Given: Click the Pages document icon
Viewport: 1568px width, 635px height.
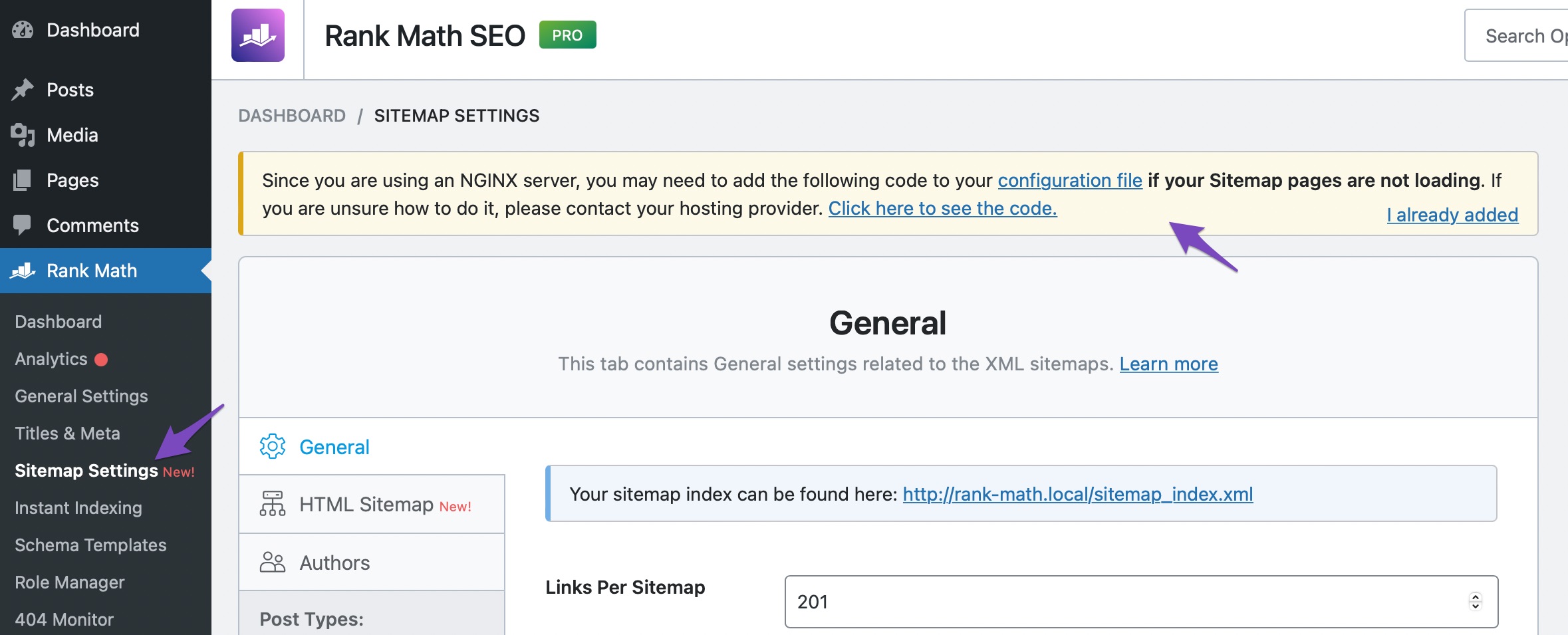Looking at the screenshot, I should click(23, 180).
